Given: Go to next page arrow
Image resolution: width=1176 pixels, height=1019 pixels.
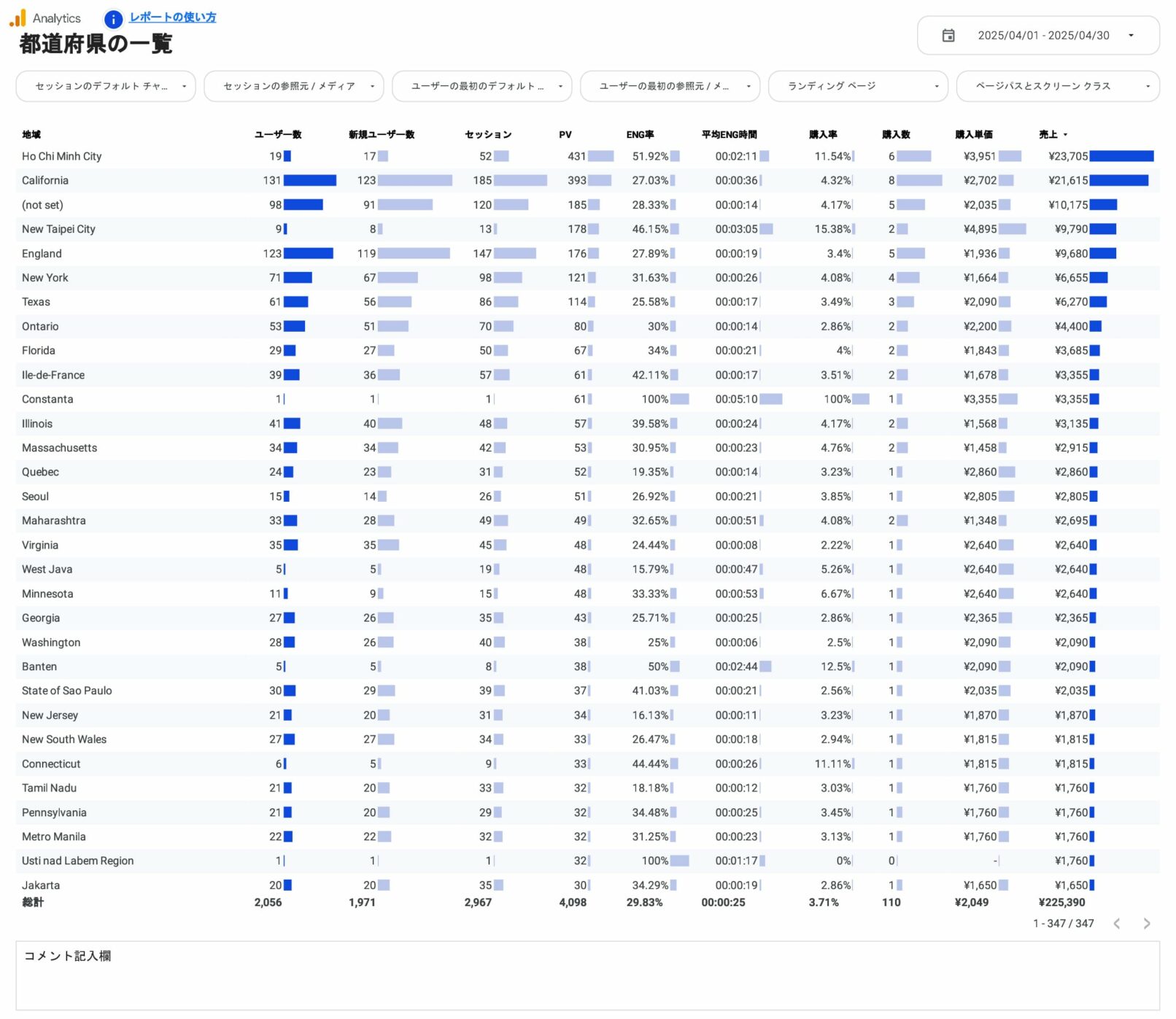Looking at the screenshot, I should [x=1146, y=923].
